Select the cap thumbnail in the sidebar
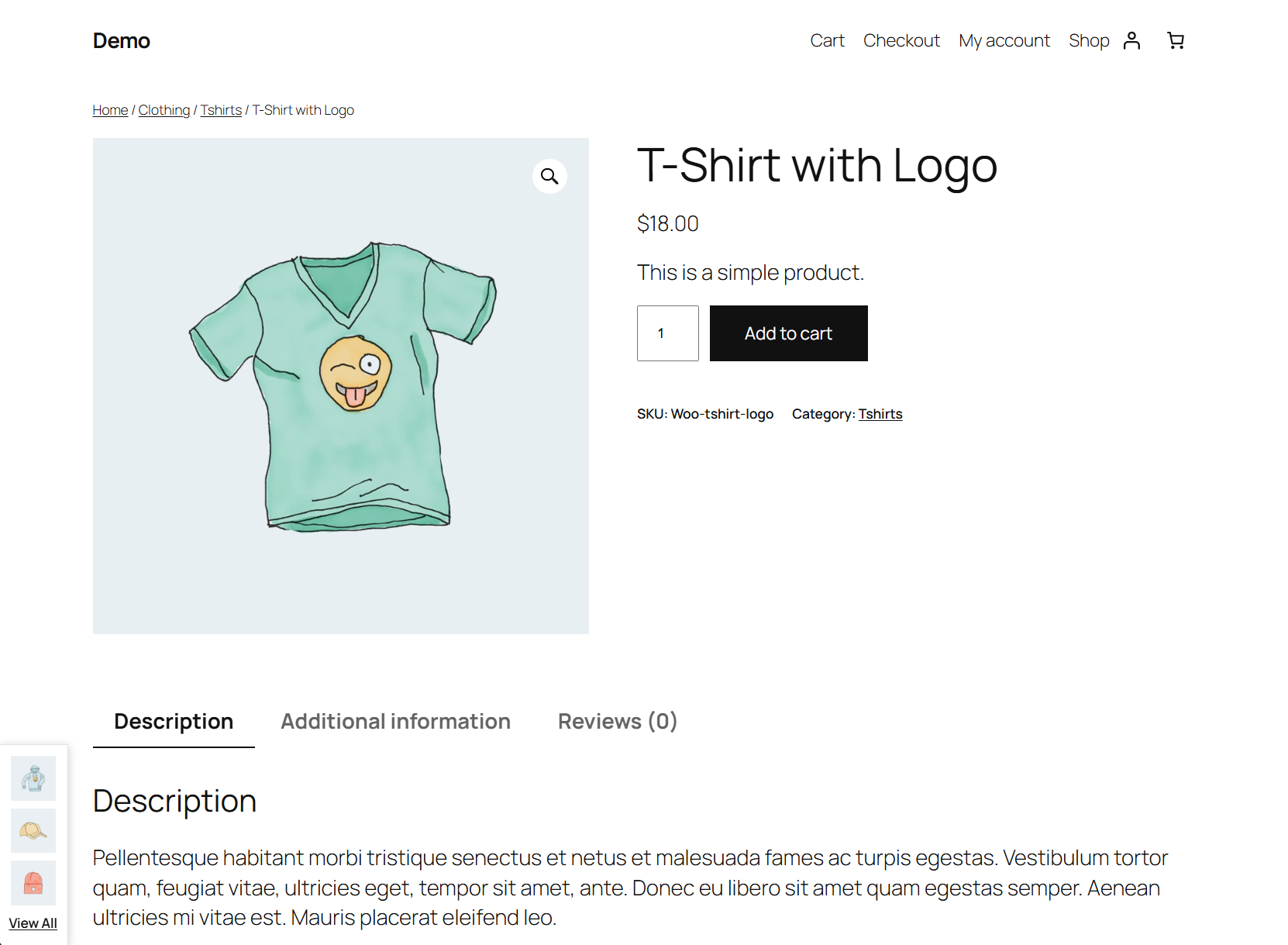 (x=33, y=830)
